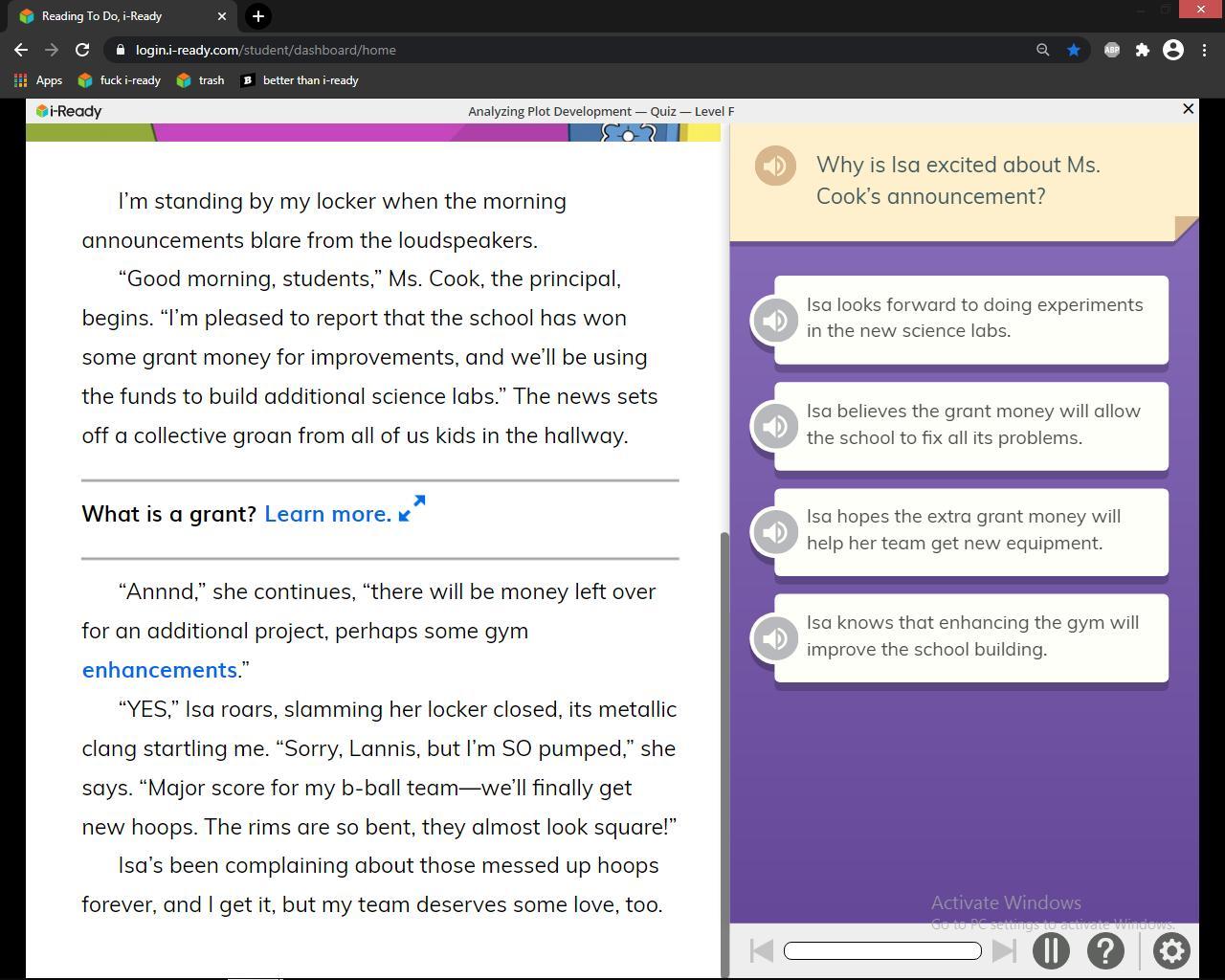Play audio for the fix all problems answer
Viewport: 1225px width, 980px height.
point(775,426)
